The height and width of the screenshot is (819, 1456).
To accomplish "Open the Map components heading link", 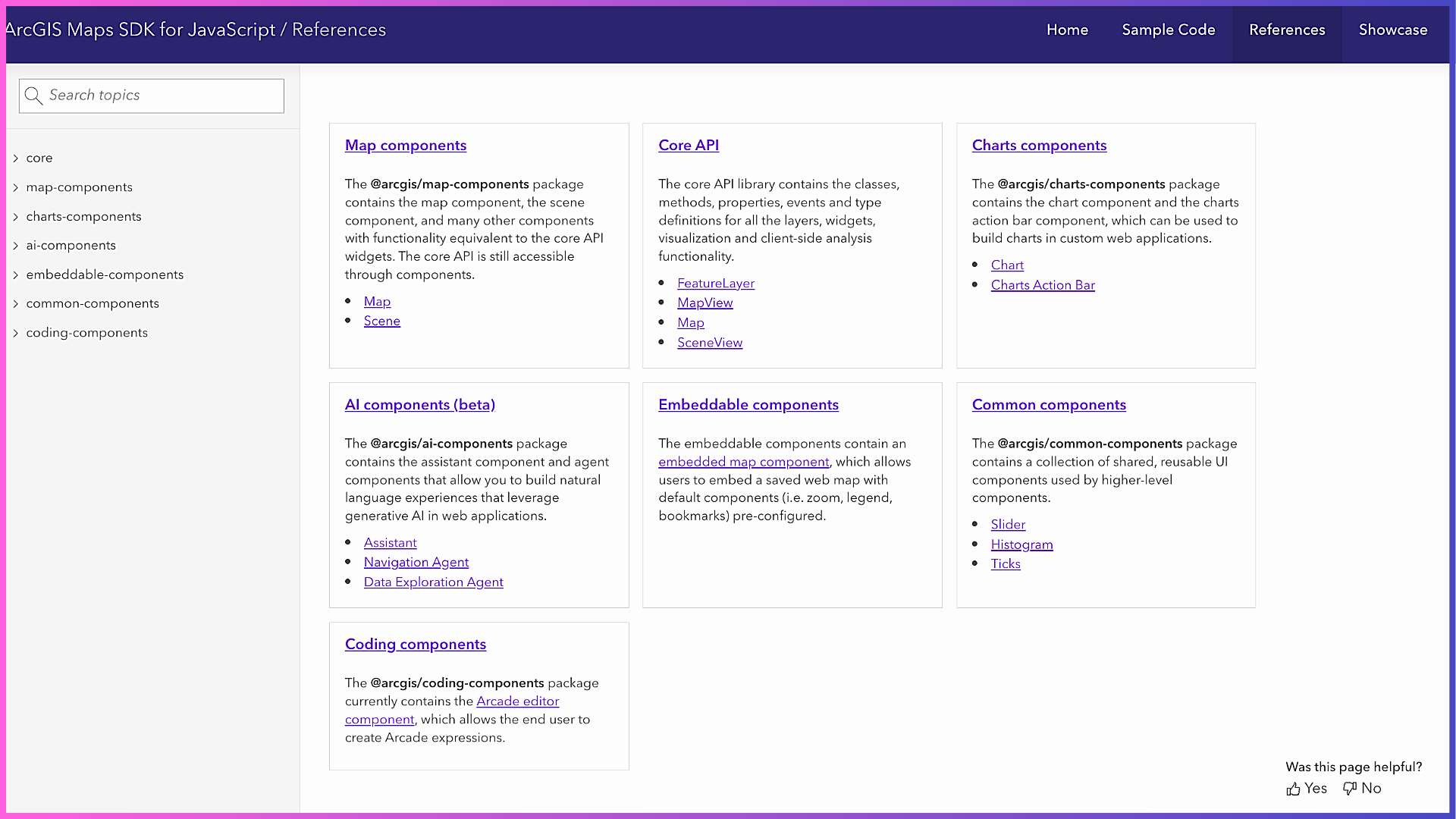I will click(x=406, y=146).
